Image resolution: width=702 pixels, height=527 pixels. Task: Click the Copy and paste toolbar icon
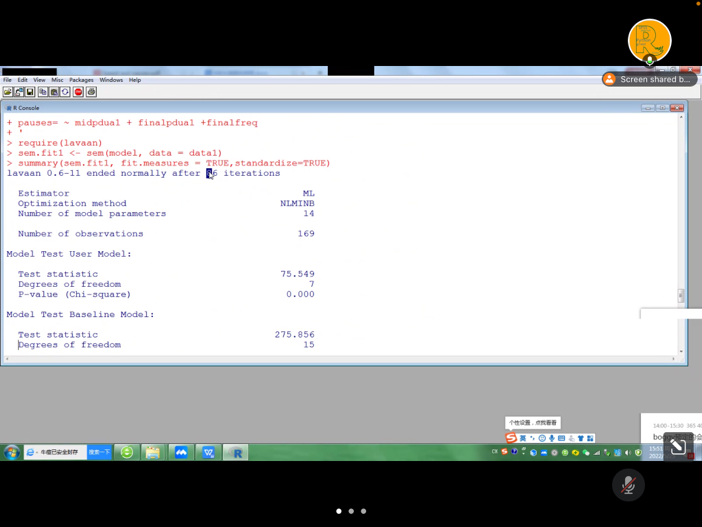pyautogui.click(x=65, y=92)
